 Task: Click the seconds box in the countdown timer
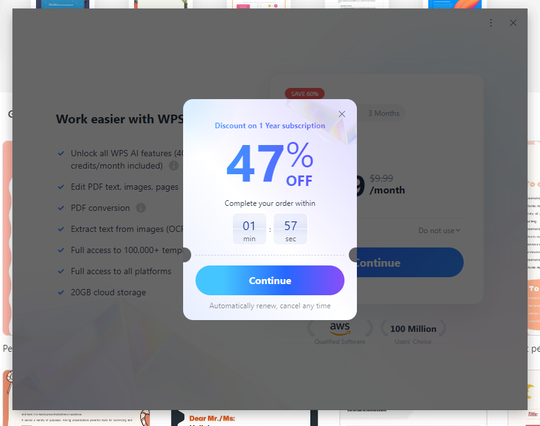290,229
